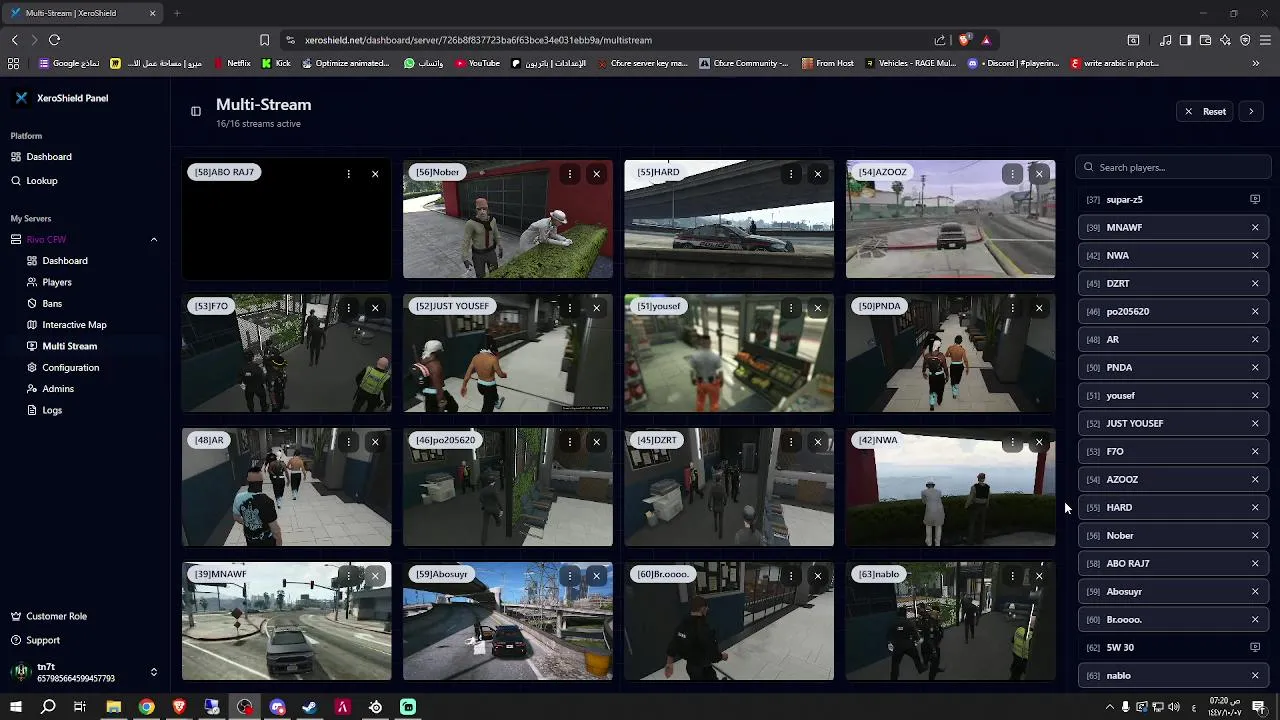Close the [46]po205620 stream tile
Viewport: 1280px width, 720px height.
coord(596,442)
